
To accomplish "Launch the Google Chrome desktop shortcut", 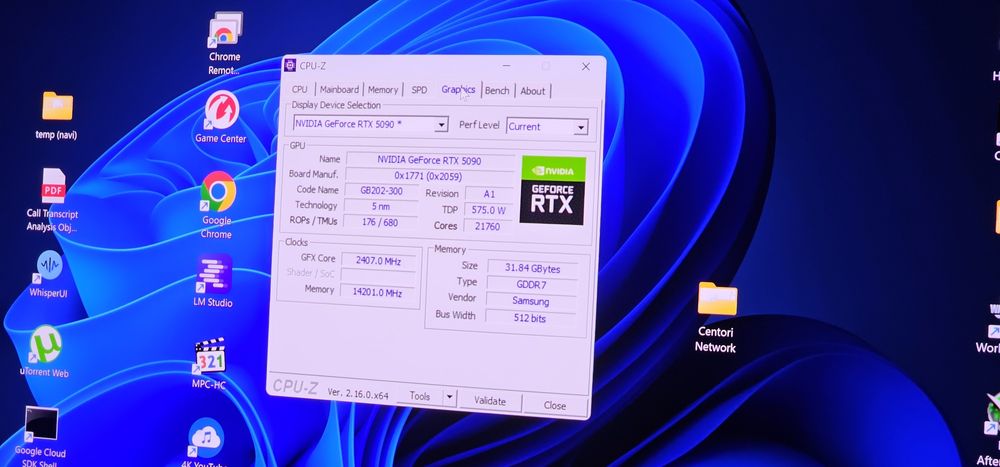I will pos(217,205).
